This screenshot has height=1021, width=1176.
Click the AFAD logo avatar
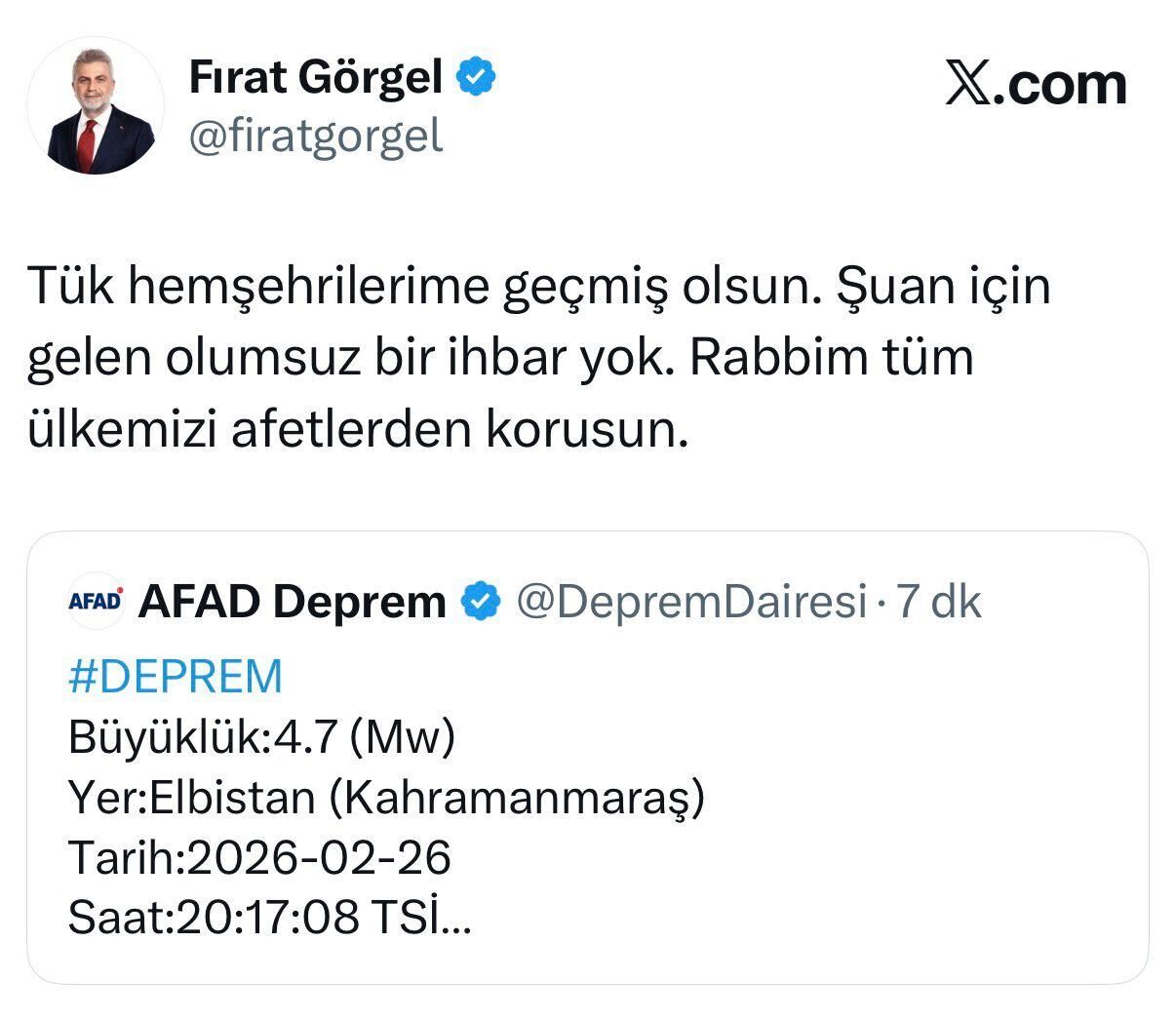tap(96, 600)
